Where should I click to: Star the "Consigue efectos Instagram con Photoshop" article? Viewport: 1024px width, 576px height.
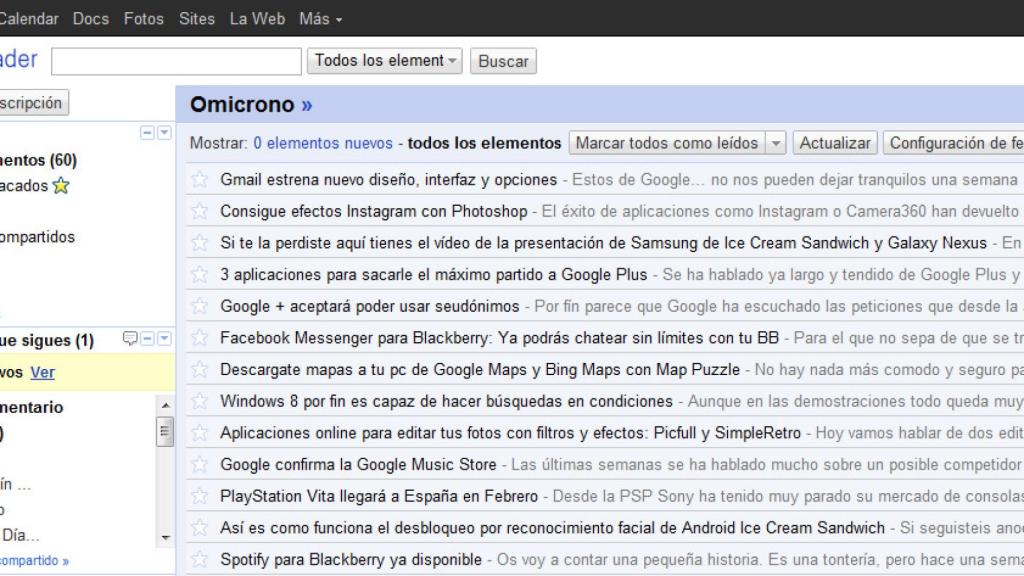197,211
